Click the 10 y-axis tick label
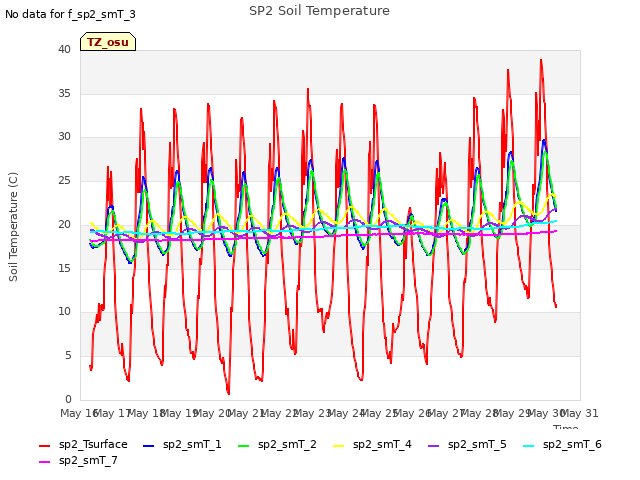The image size is (640, 480). coord(64,311)
